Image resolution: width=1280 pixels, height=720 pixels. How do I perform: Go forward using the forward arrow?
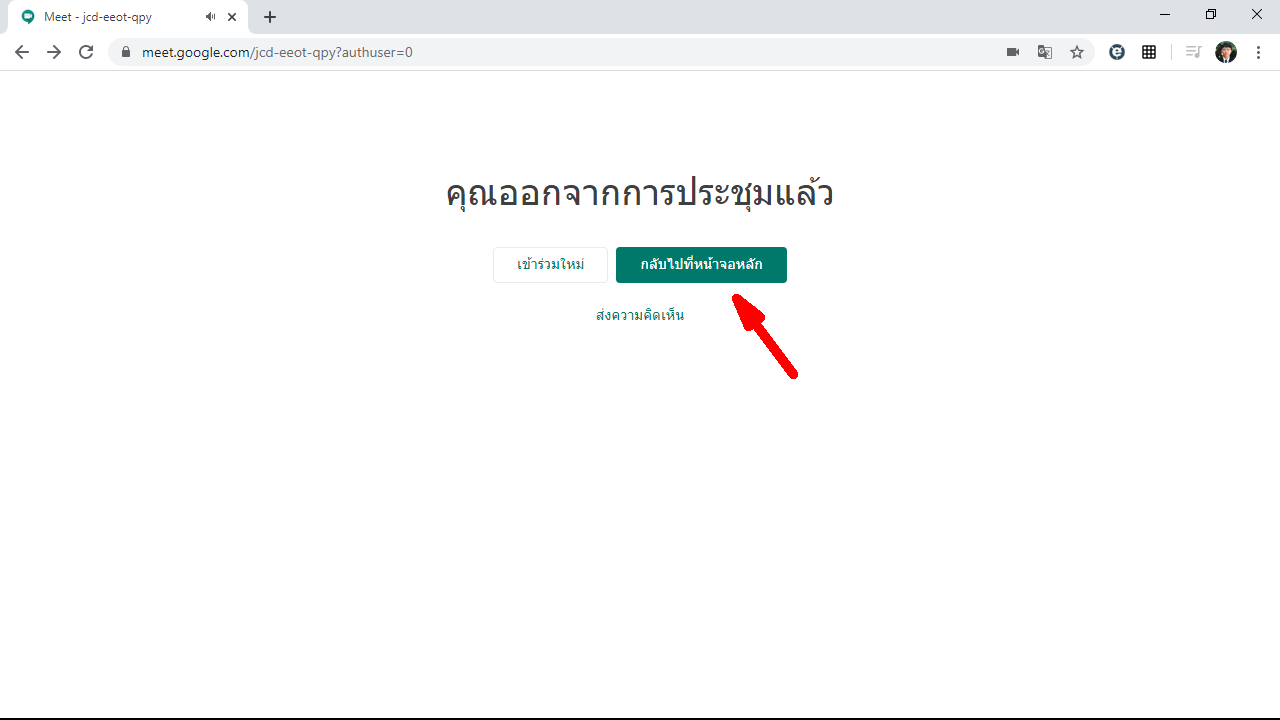click(54, 52)
